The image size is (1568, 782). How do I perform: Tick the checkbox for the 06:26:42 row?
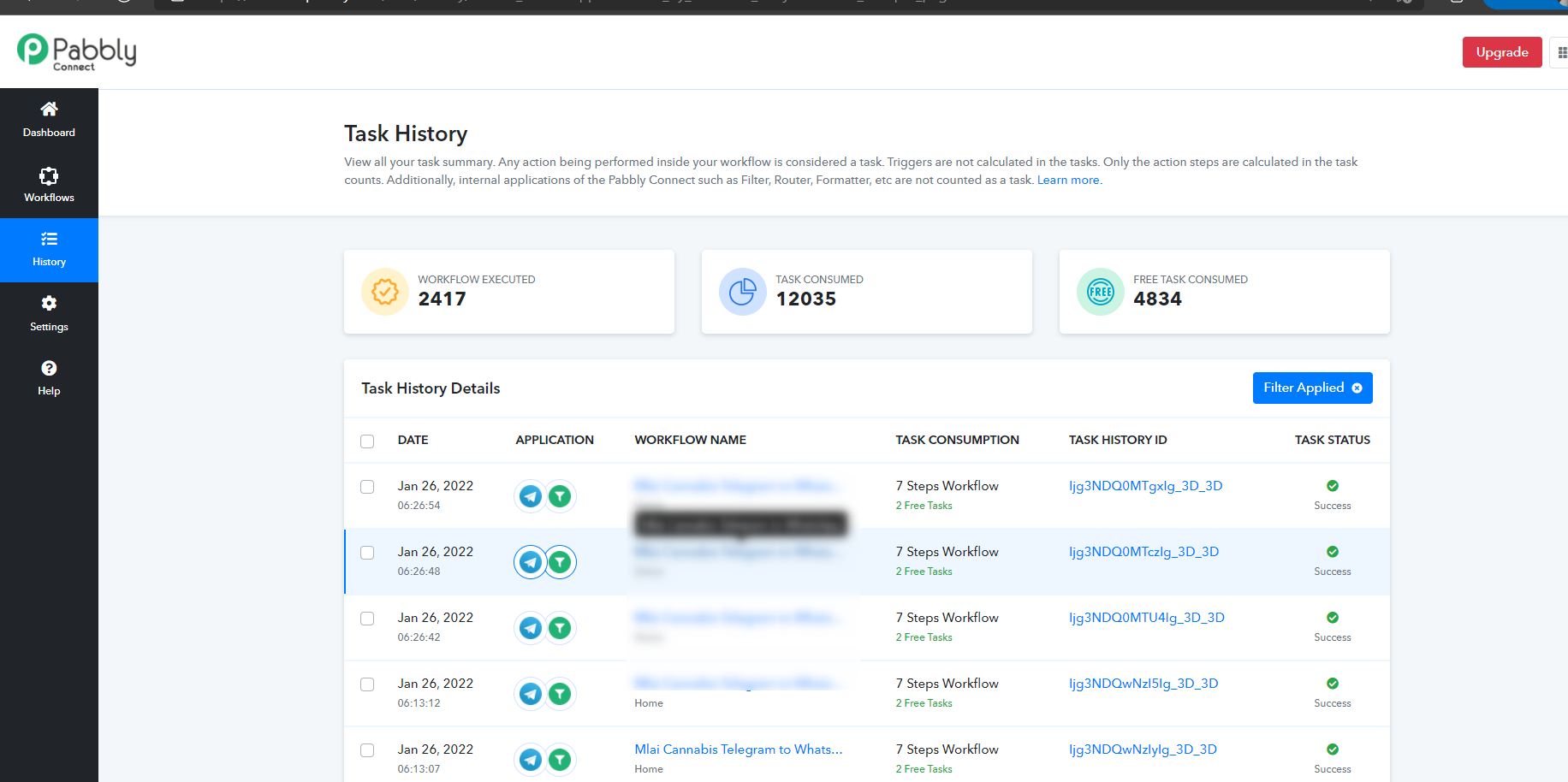367,619
